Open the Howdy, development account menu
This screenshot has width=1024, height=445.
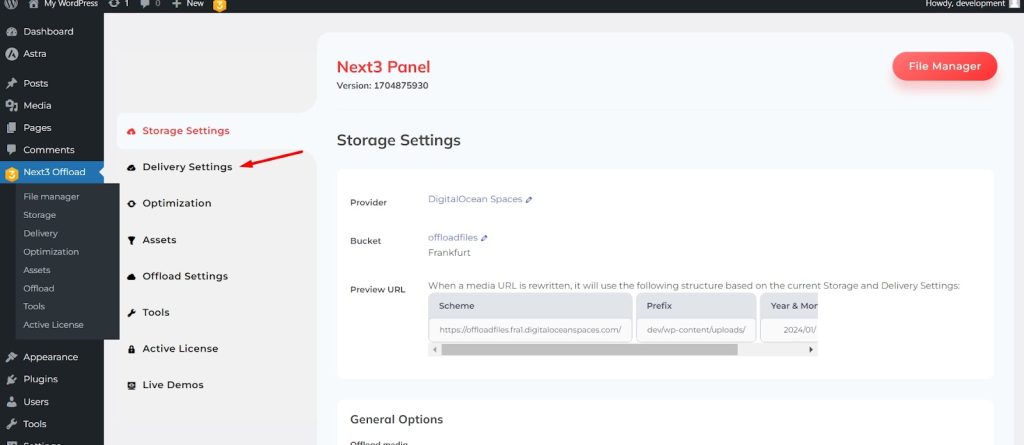click(x=972, y=4)
